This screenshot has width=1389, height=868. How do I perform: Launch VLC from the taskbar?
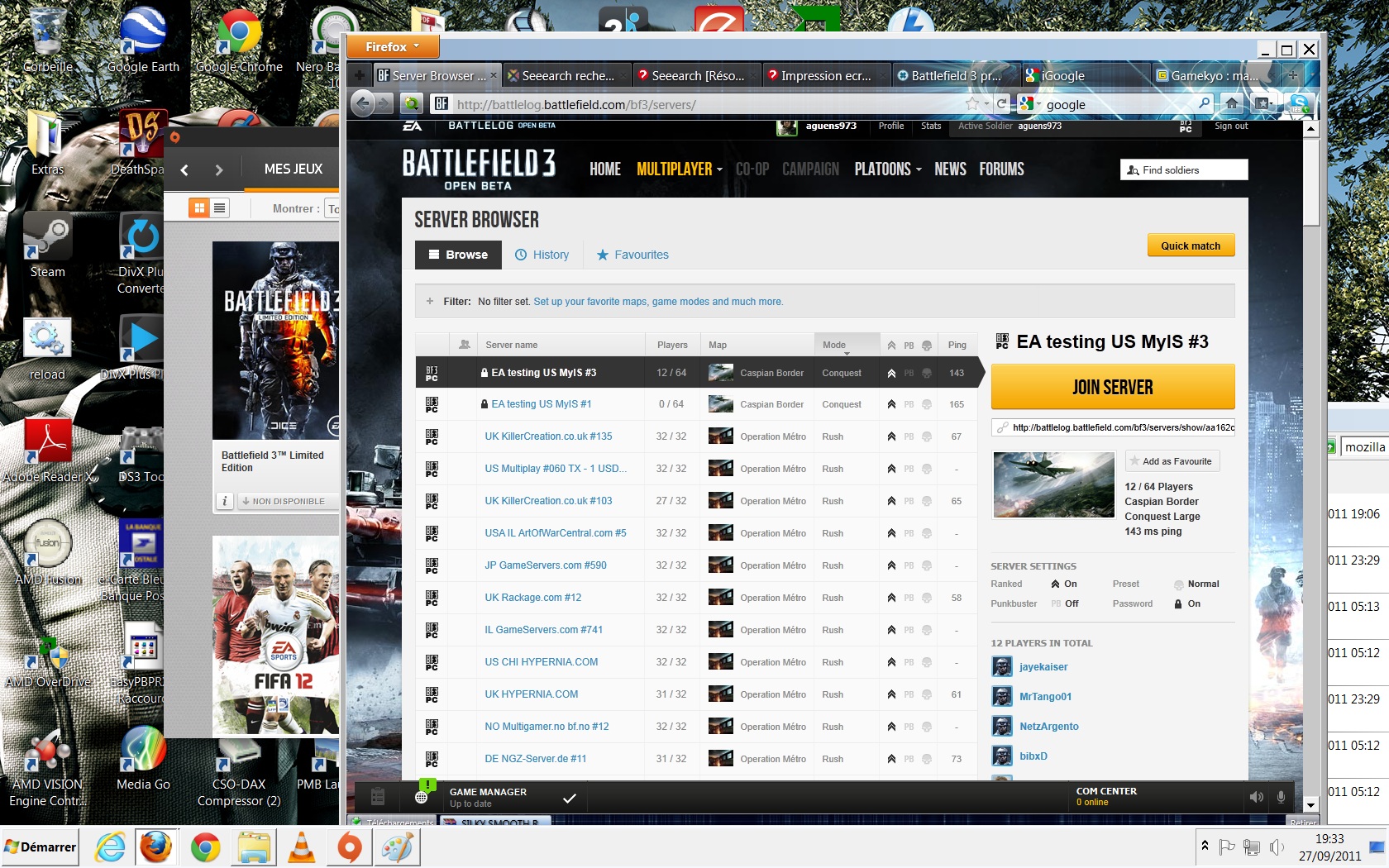point(302,847)
